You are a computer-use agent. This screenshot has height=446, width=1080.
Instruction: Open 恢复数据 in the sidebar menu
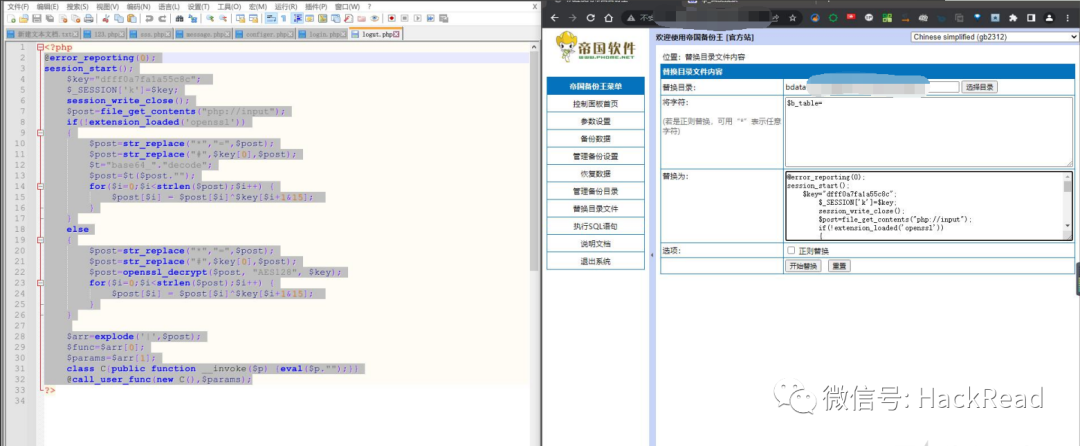(595, 173)
